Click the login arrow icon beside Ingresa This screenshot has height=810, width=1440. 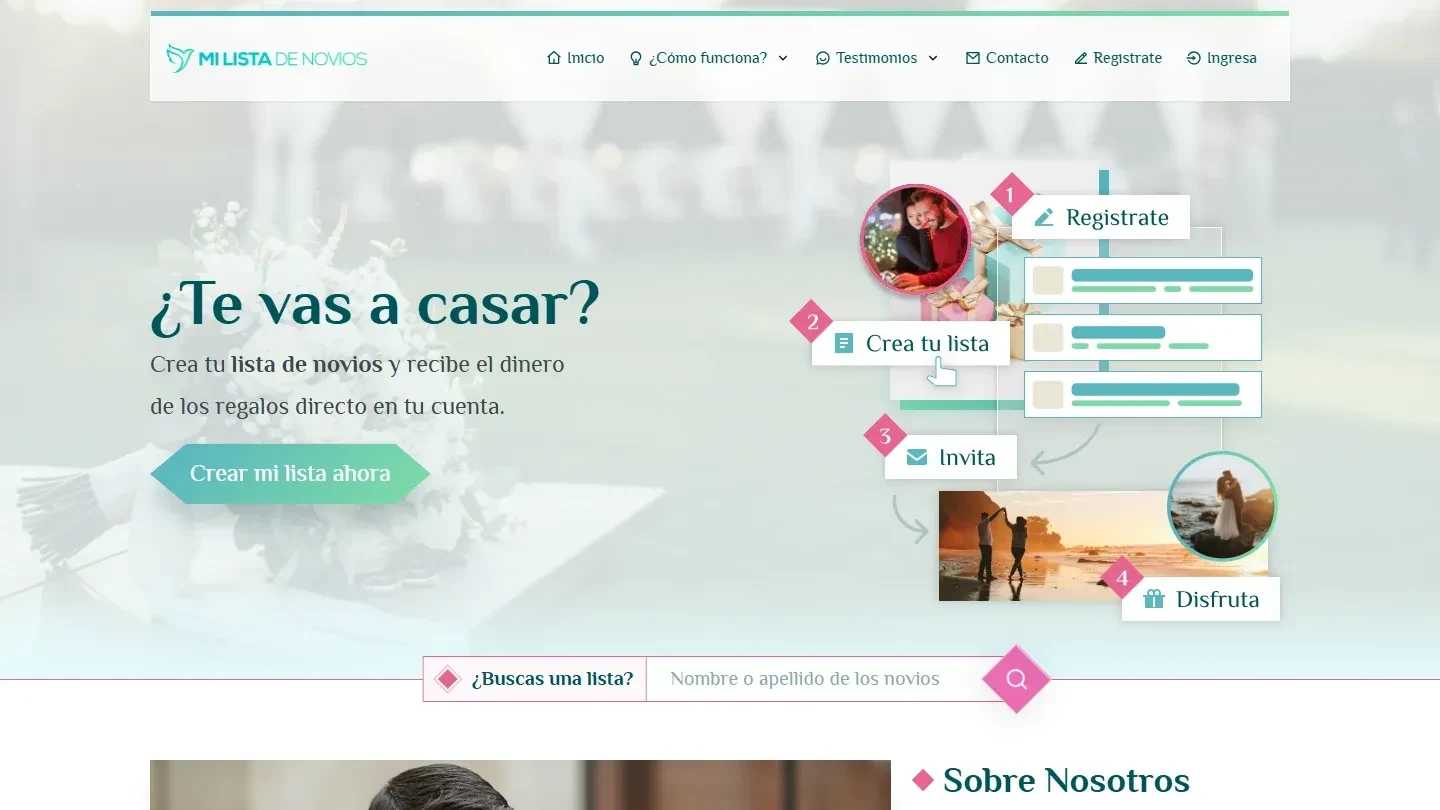coord(1193,58)
